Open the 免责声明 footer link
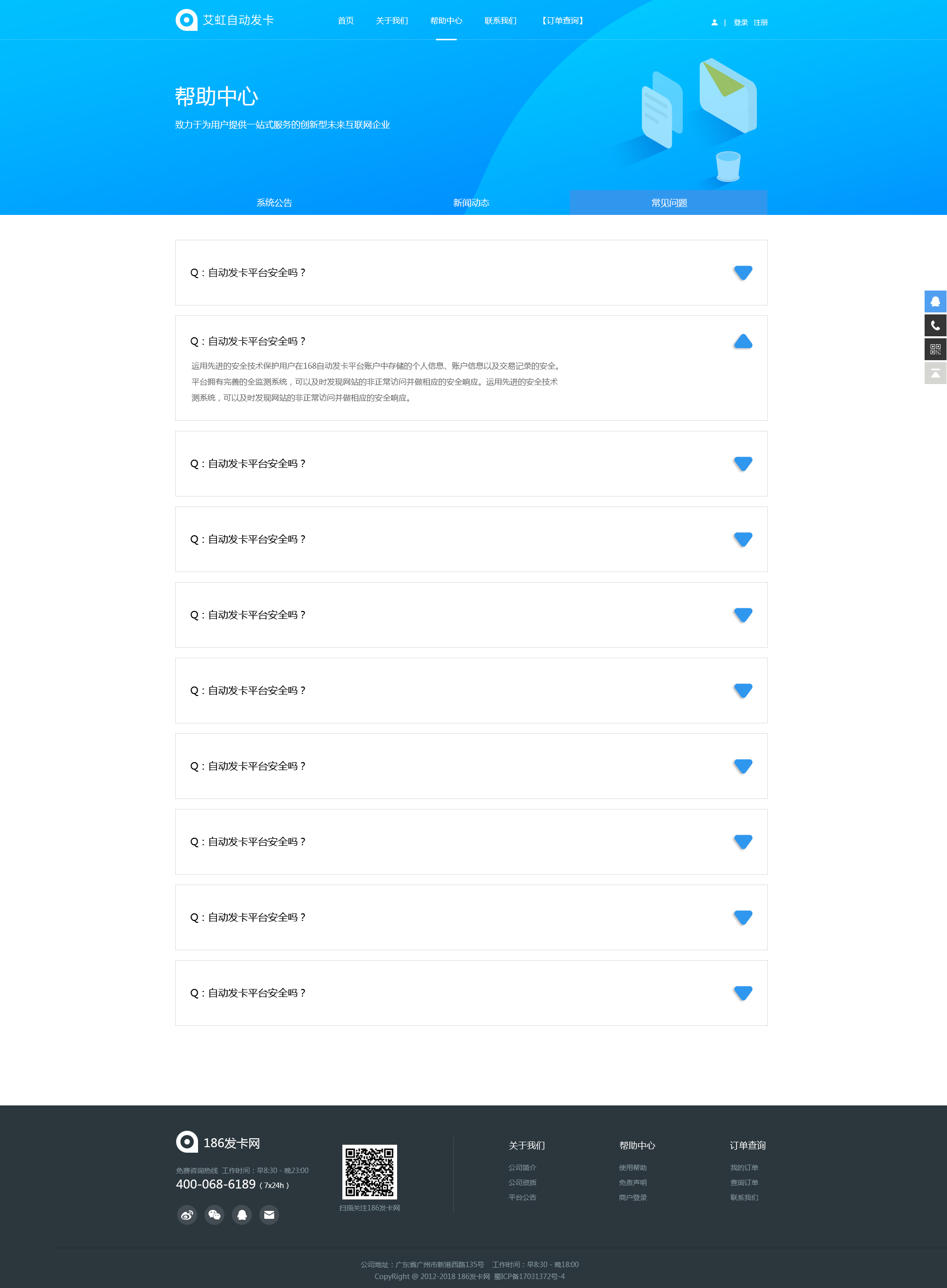The image size is (947, 1288). (x=632, y=1183)
